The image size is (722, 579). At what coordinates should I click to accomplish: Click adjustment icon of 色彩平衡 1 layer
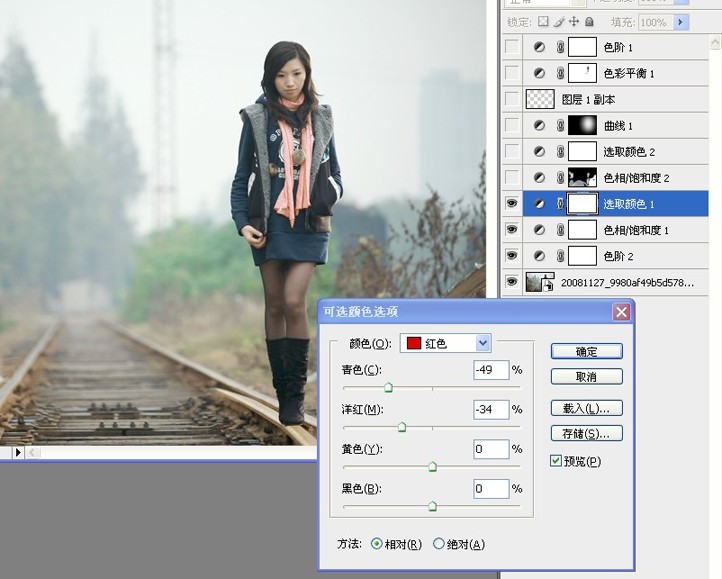coord(539,73)
